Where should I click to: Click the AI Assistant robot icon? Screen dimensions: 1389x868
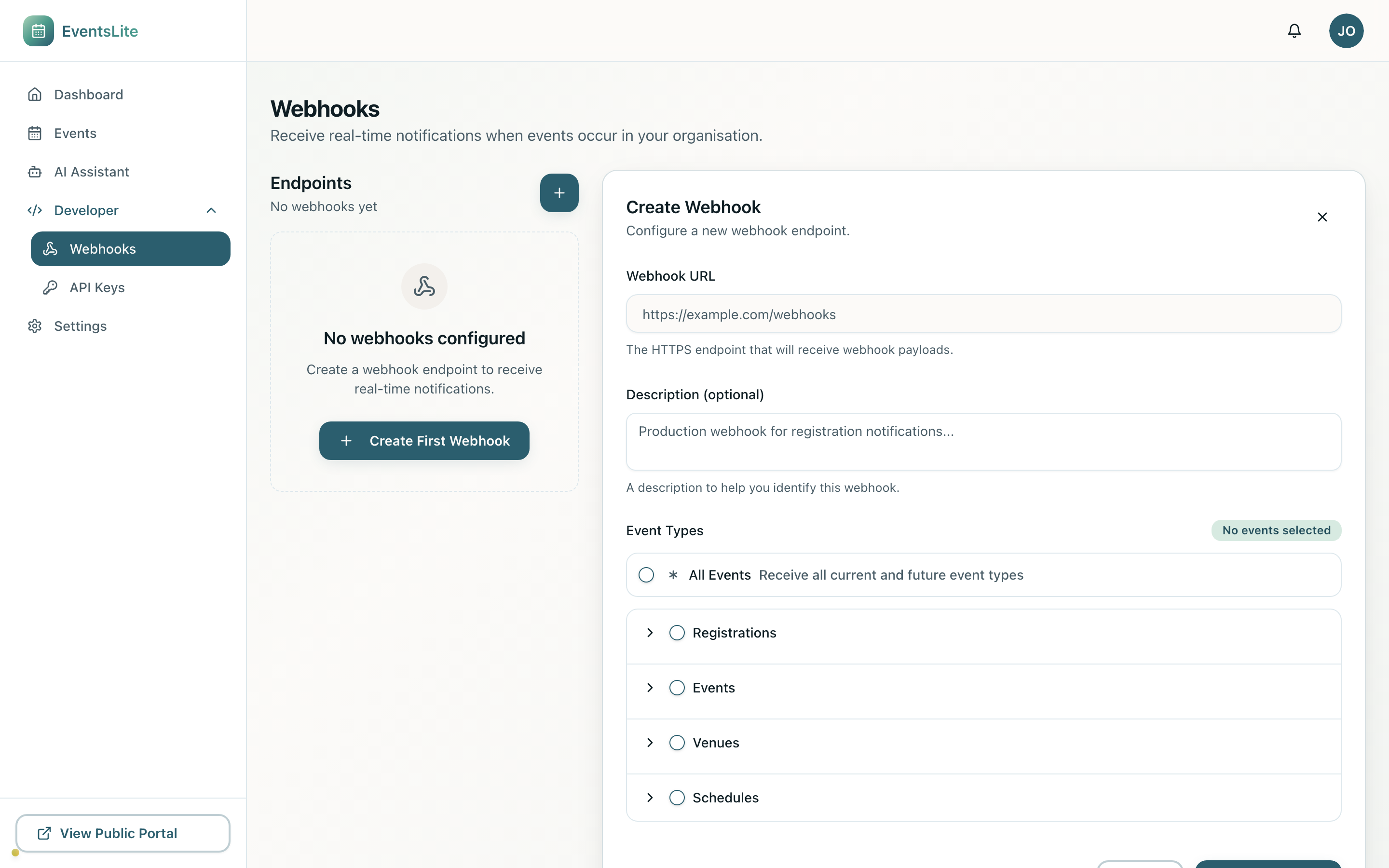pyautogui.click(x=35, y=172)
